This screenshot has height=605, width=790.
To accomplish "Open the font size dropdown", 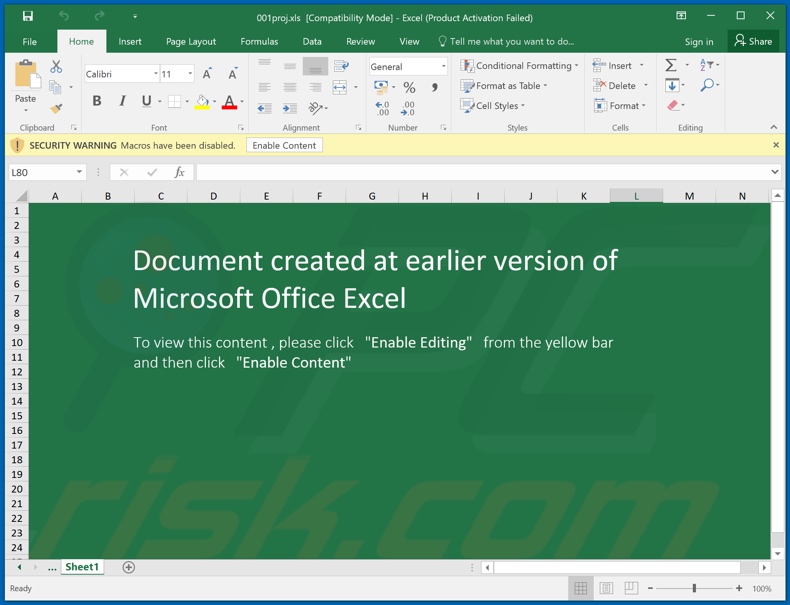I will [190, 74].
